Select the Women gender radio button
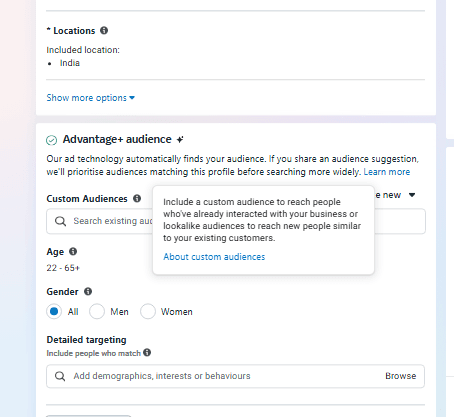This screenshot has width=454, height=417. pyautogui.click(x=148, y=311)
